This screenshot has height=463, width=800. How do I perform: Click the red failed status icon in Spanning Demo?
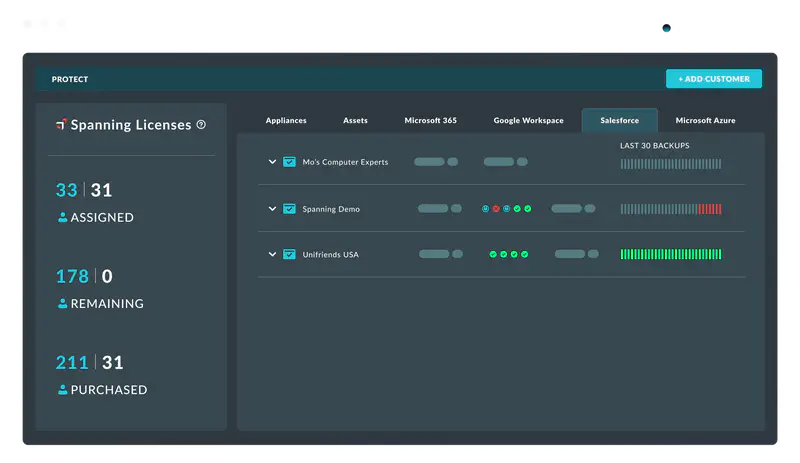point(496,209)
